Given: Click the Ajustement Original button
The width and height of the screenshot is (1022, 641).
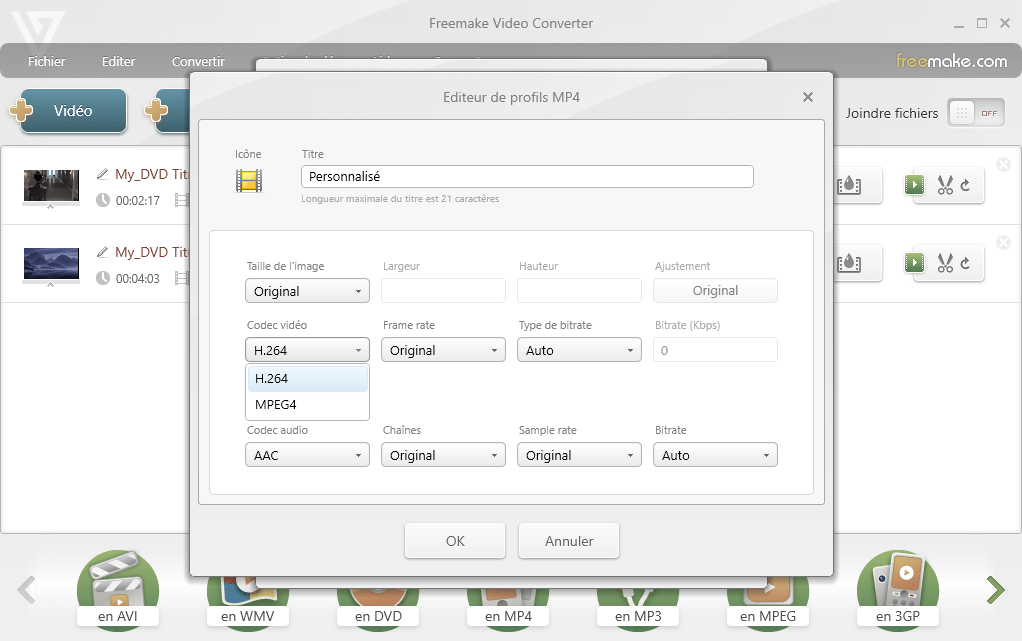Looking at the screenshot, I should 715,291.
